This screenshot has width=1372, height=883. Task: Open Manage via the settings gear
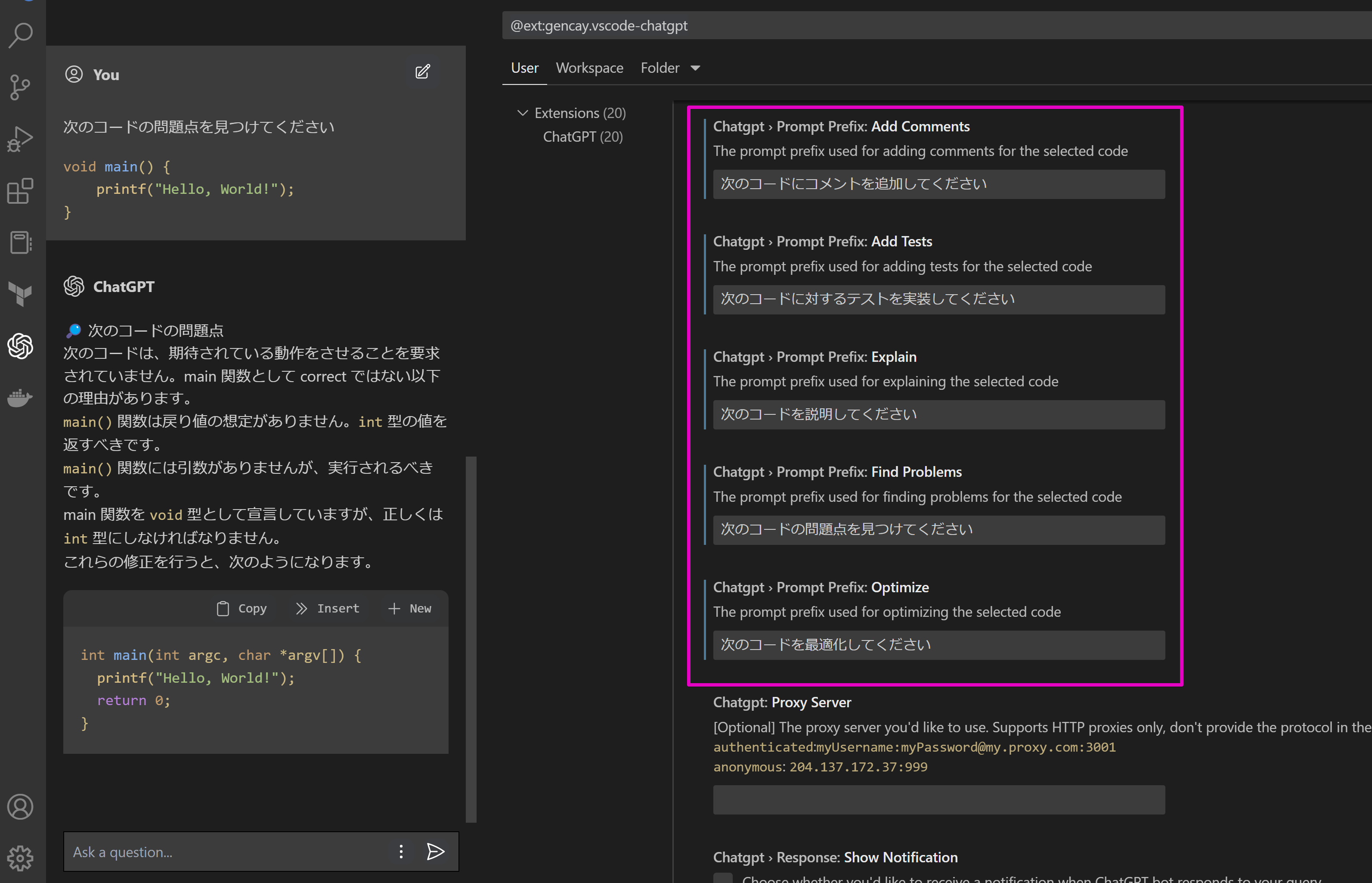21,858
